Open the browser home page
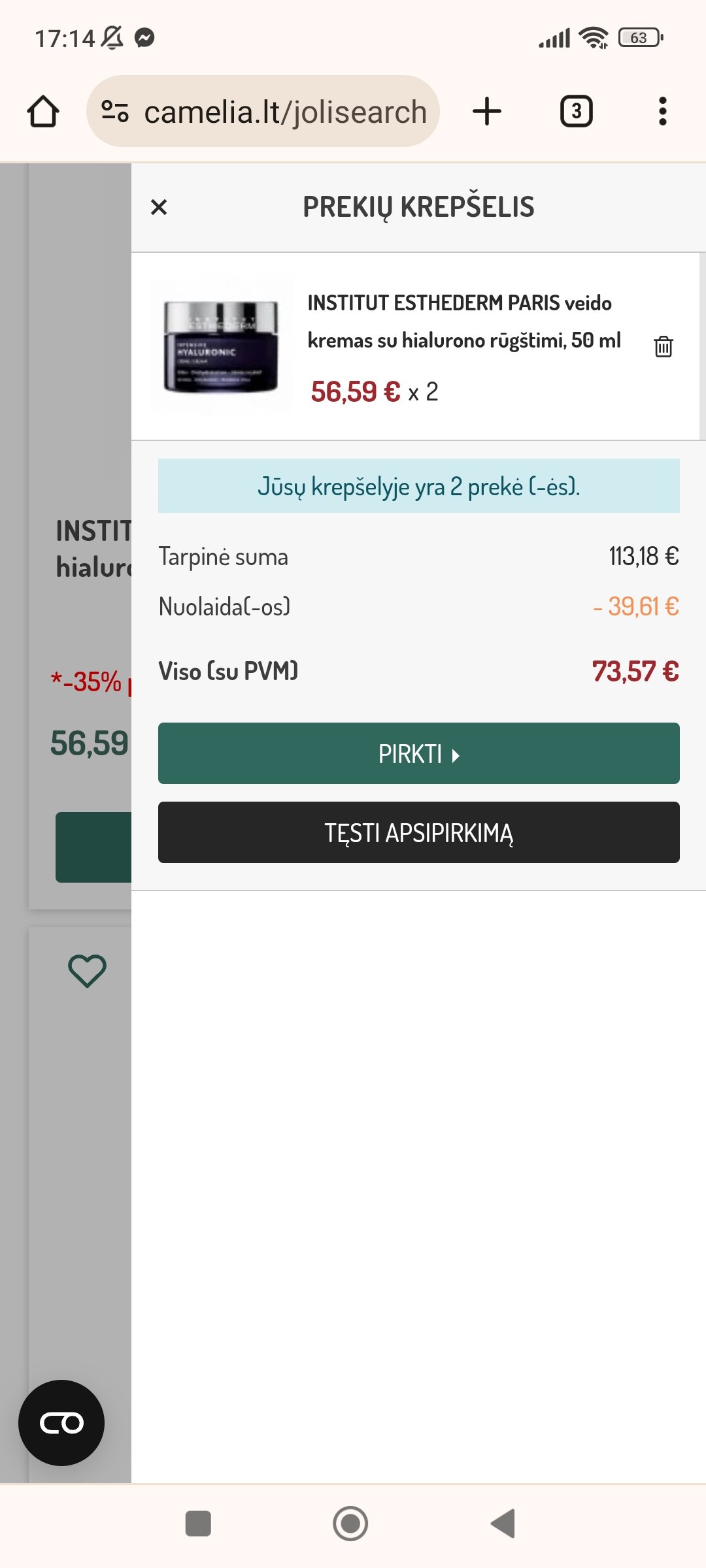Image resolution: width=706 pixels, height=1568 pixels. click(43, 111)
